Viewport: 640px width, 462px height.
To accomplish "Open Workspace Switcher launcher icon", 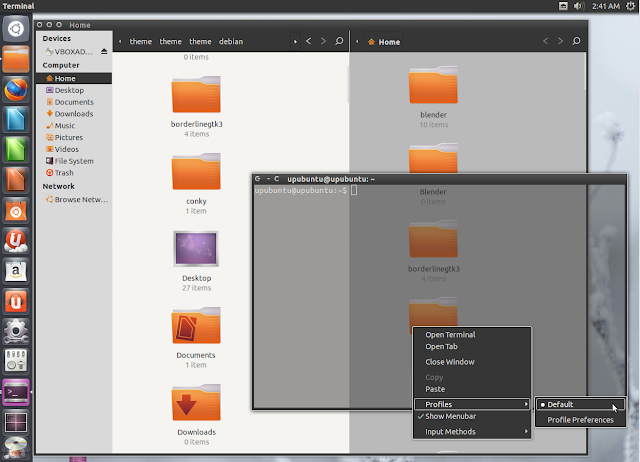I will pos(16,422).
